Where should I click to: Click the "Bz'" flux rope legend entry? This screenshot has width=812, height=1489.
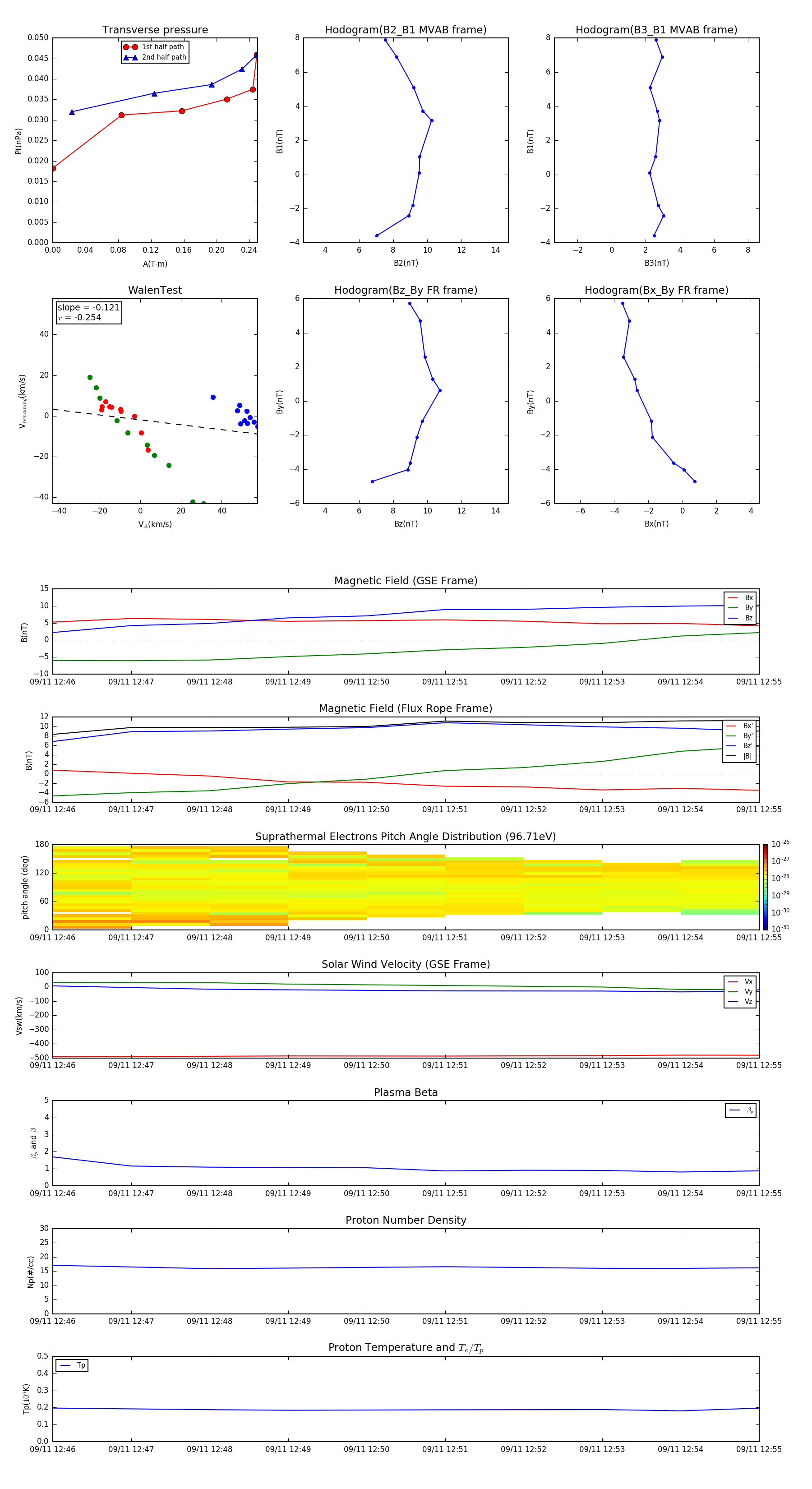coord(739,746)
